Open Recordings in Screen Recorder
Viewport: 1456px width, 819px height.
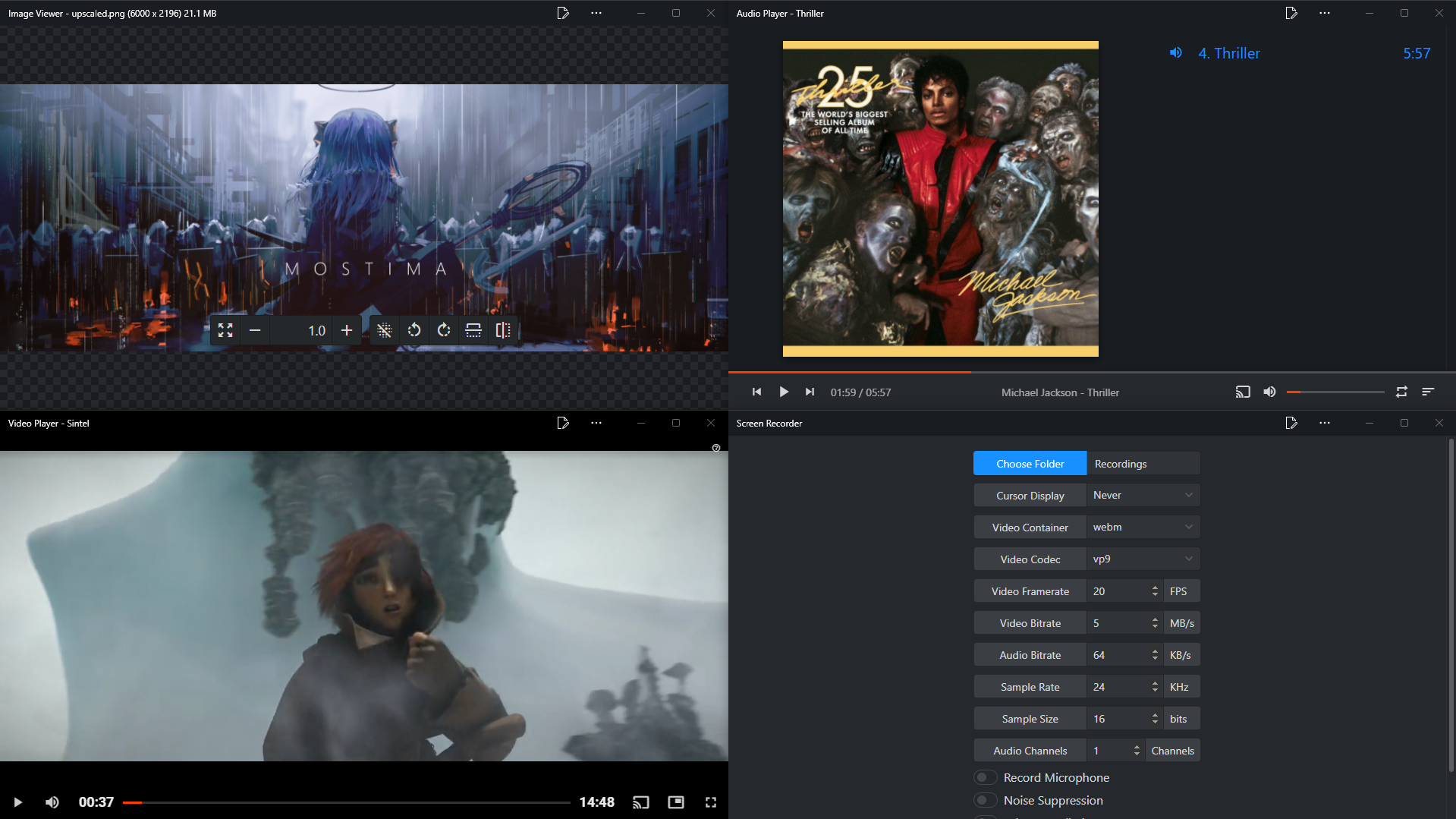(1143, 464)
